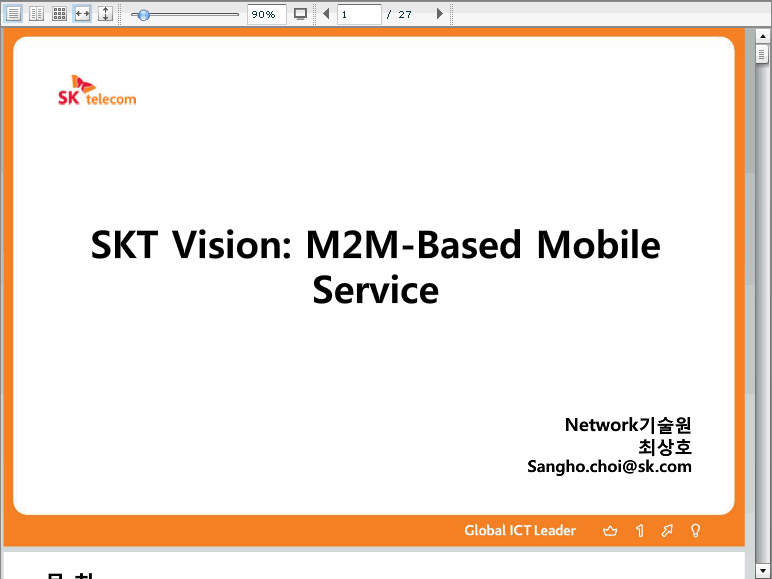Click the scrollbar up arrow
This screenshot has width=772, height=579.
(x=762, y=36)
